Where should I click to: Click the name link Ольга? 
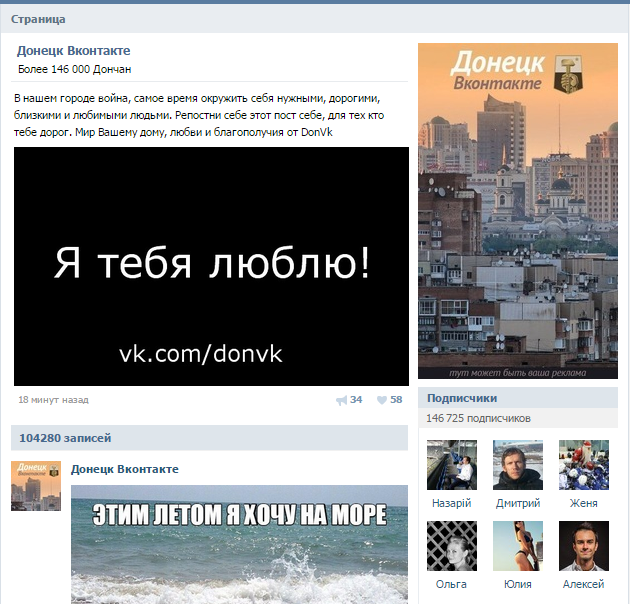coord(451,584)
